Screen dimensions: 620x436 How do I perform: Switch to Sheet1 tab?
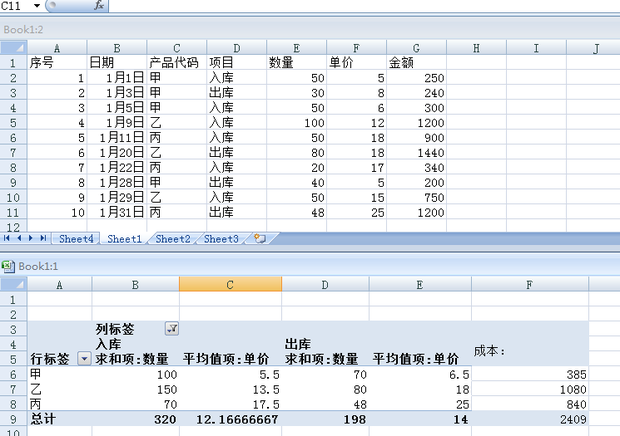click(x=124, y=239)
